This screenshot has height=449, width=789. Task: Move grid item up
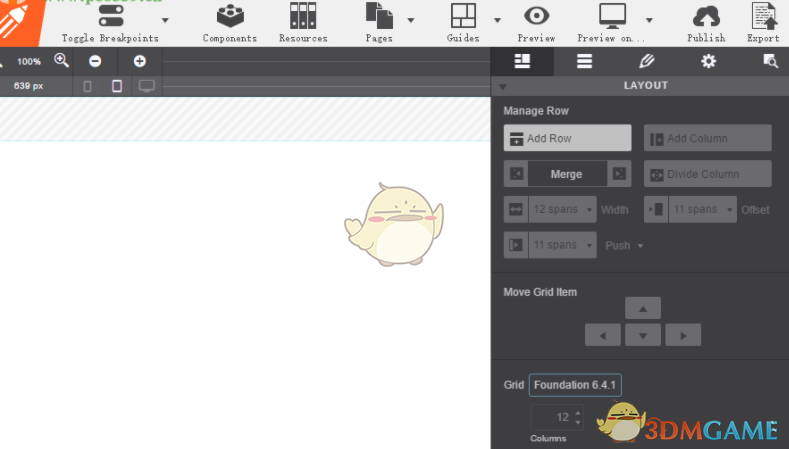coord(643,308)
